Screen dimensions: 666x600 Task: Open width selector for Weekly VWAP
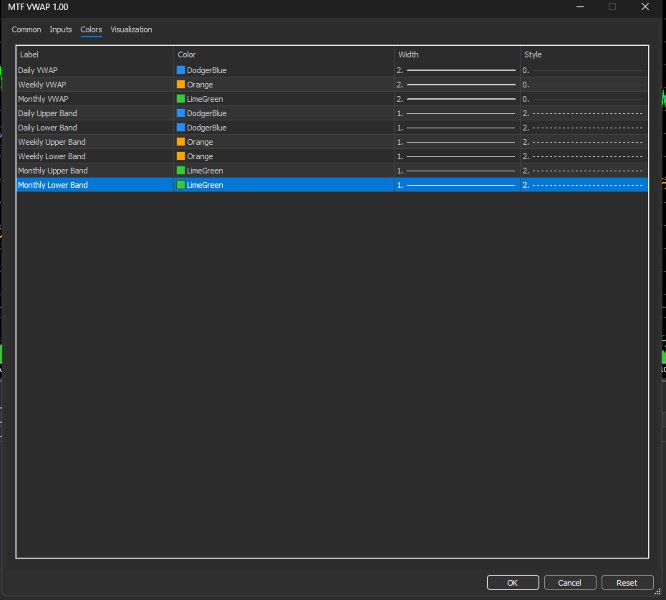click(x=457, y=85)
